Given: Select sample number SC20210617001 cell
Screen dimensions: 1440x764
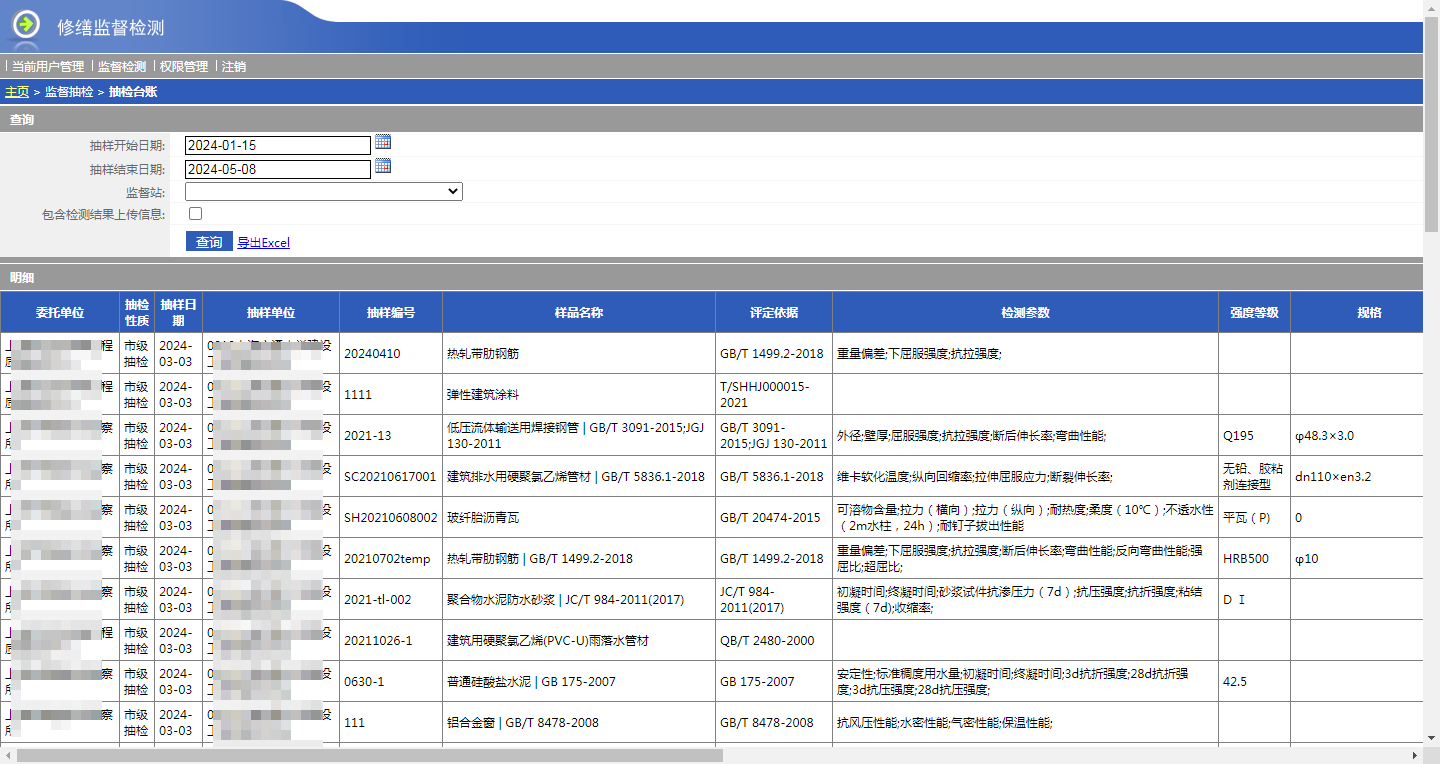Looking at the screenshot, I should click(391, 476).
